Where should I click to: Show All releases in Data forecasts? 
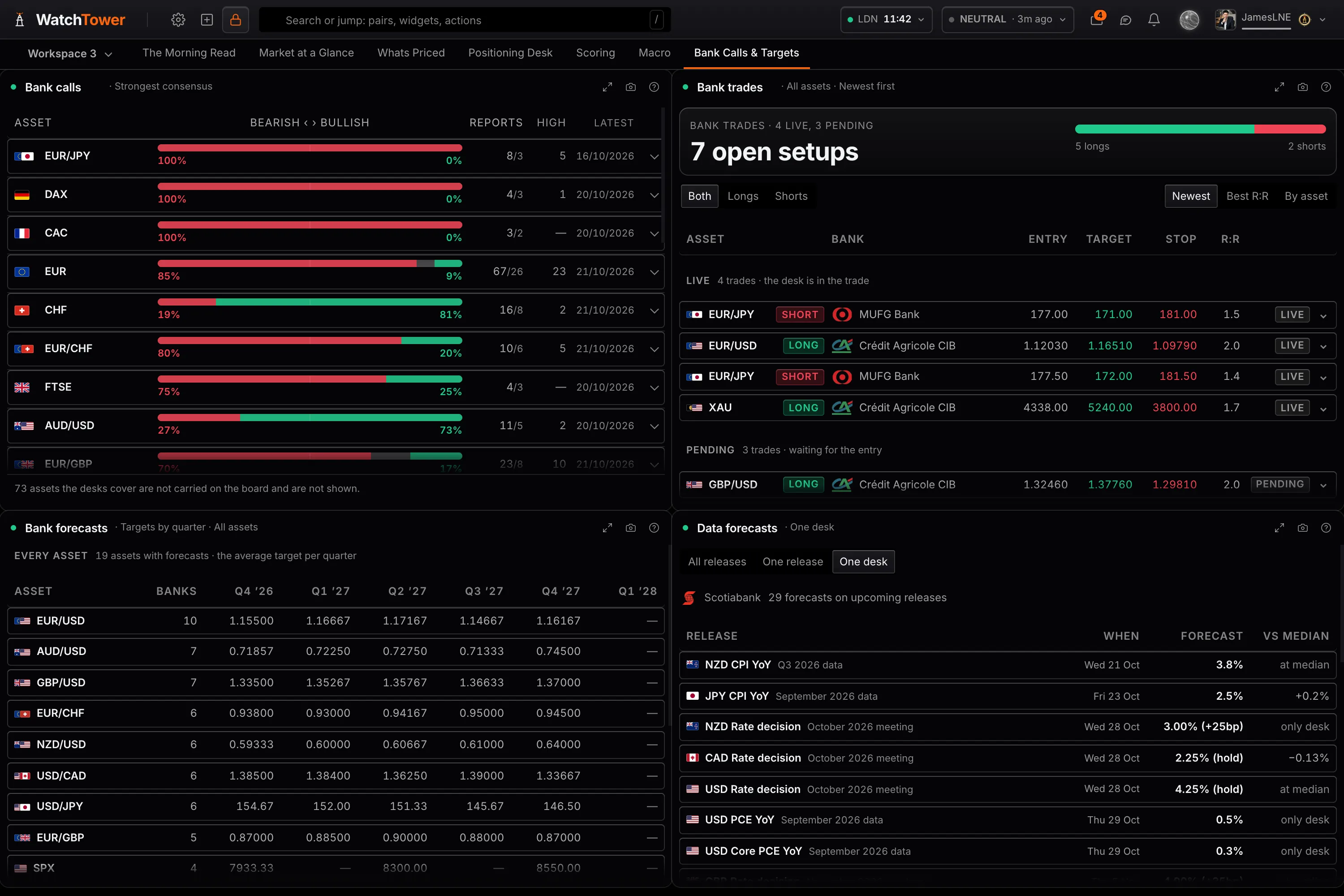[717, 562]
